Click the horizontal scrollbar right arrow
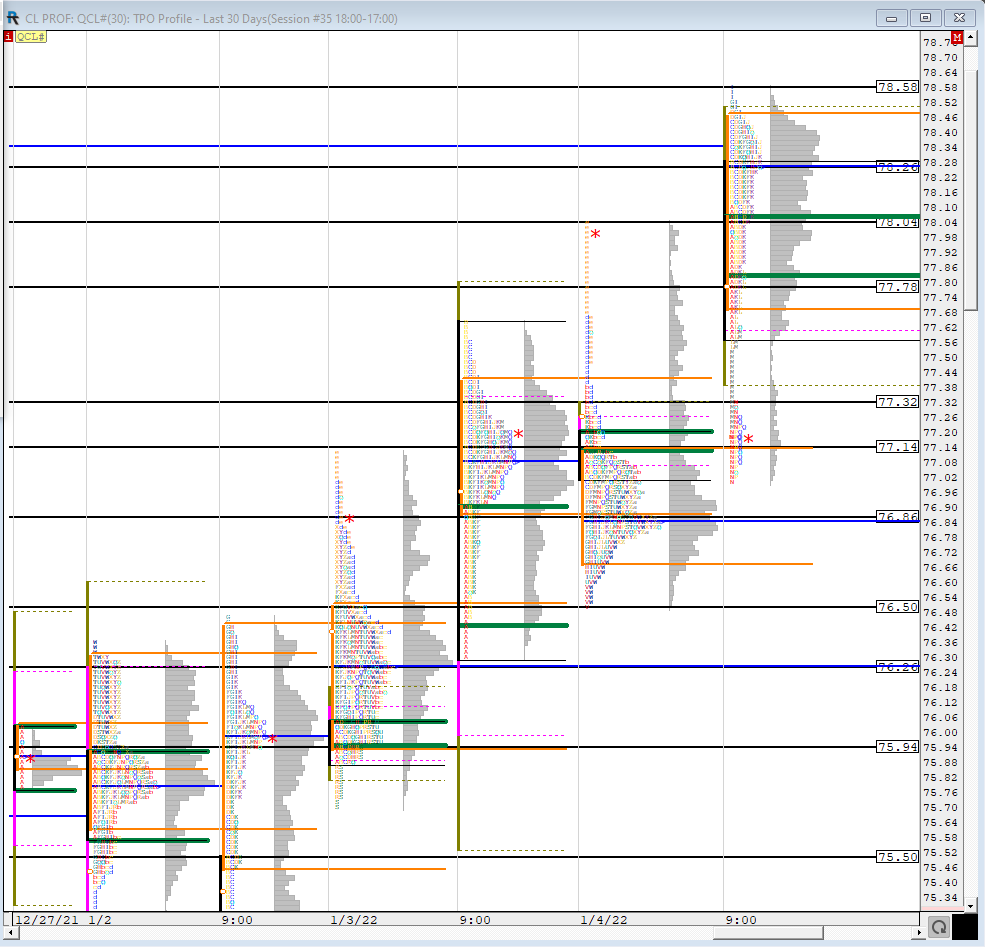Image resolution: width=985 pixels, height=947 pixels. (x=919, y=933)
